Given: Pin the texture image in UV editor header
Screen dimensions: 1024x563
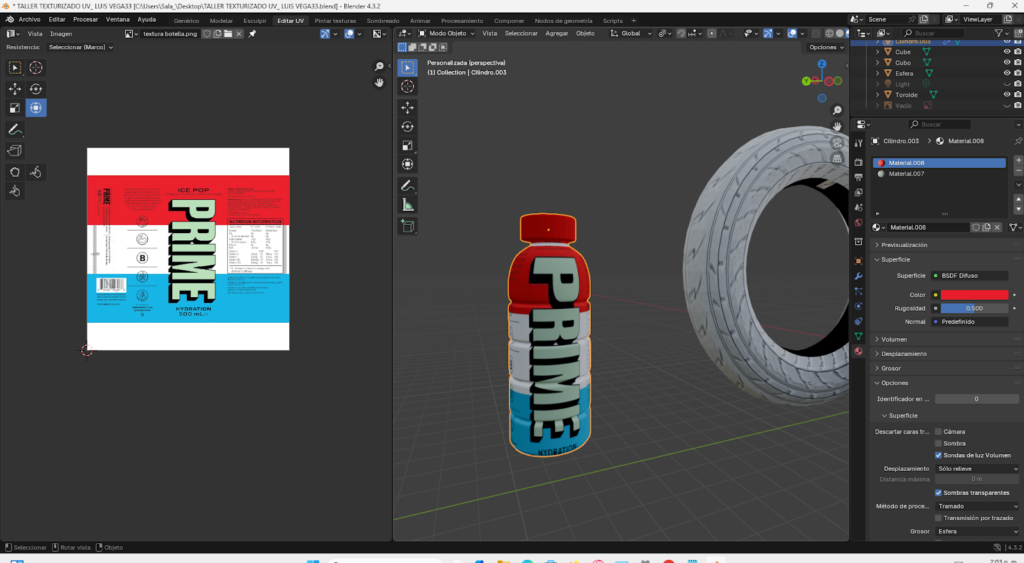Looking at the screenshot, I should (252, 34).
